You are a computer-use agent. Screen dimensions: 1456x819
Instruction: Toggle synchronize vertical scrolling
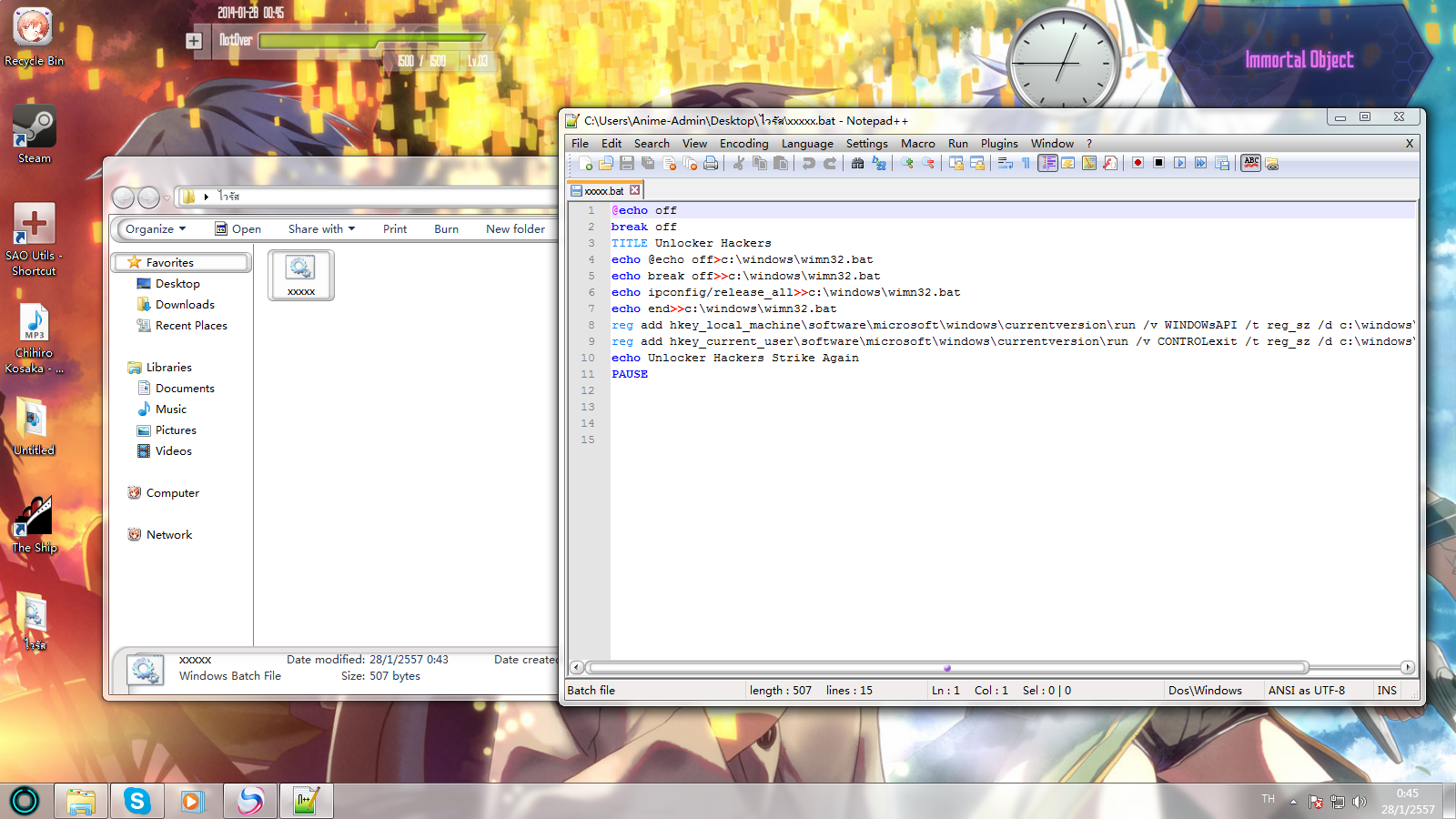pos(955,164)
